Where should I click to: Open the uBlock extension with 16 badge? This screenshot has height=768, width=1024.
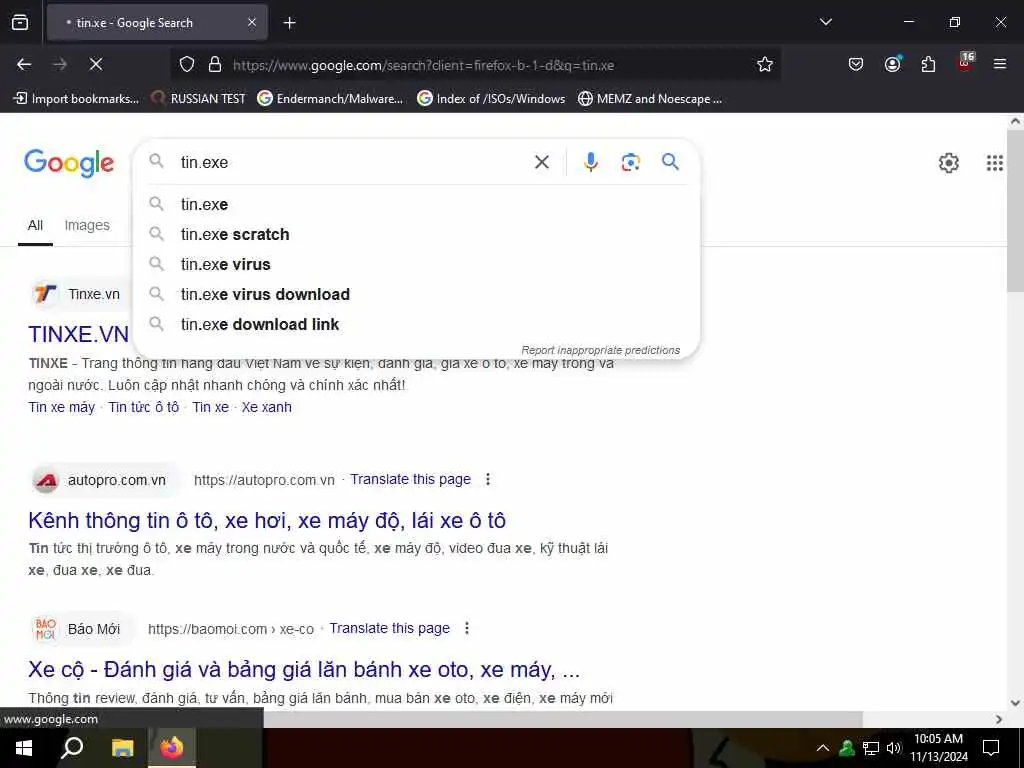pos(965,62)
